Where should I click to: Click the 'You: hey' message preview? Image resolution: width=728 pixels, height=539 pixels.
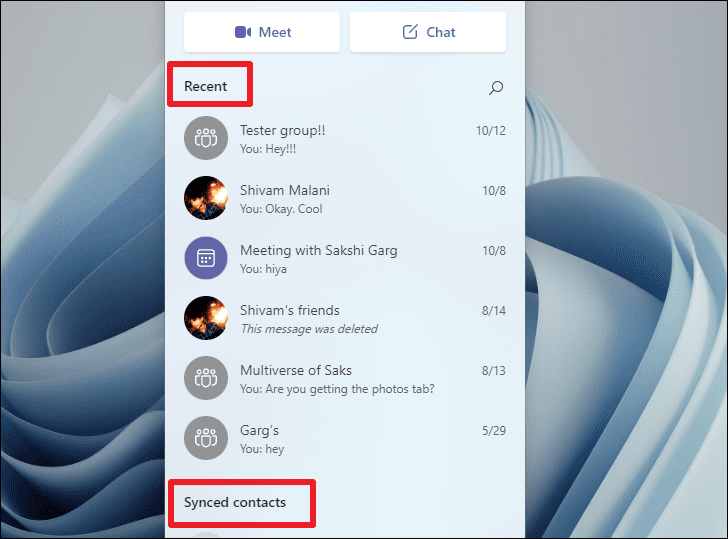[x=262, y=449]
